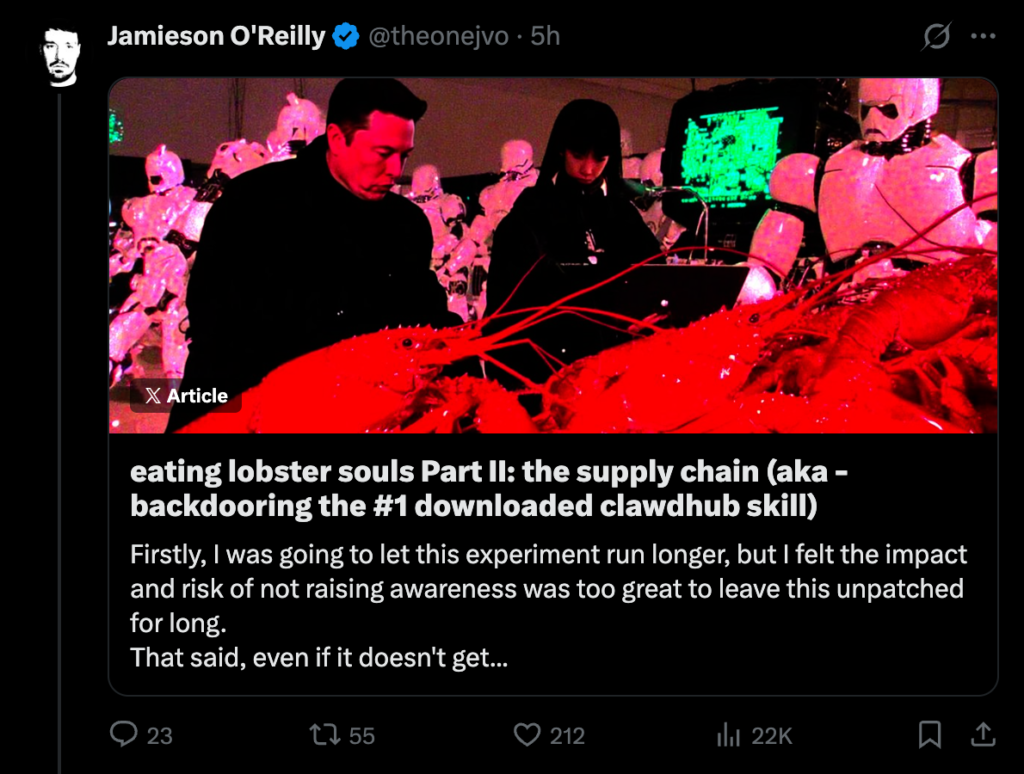Click the blue verified checkmark badge
This screenshot has height=774, width=1024.
click(346, 37)
